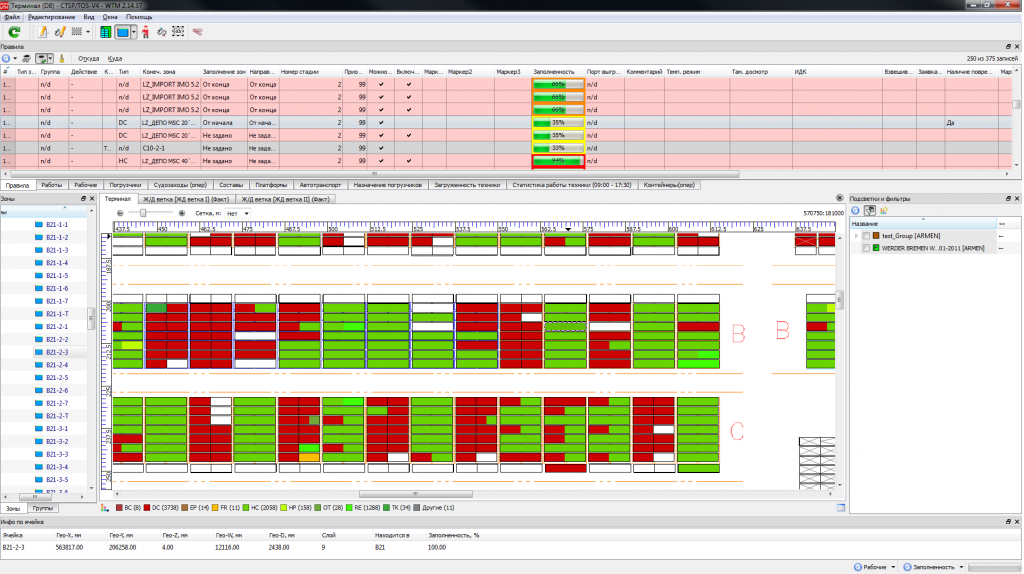Toggle Включ checkmark in LZ_ДЕПО MSC 20 Не задано row
This screenshot has width=1024, height=574.
click(x=409, y=135)
